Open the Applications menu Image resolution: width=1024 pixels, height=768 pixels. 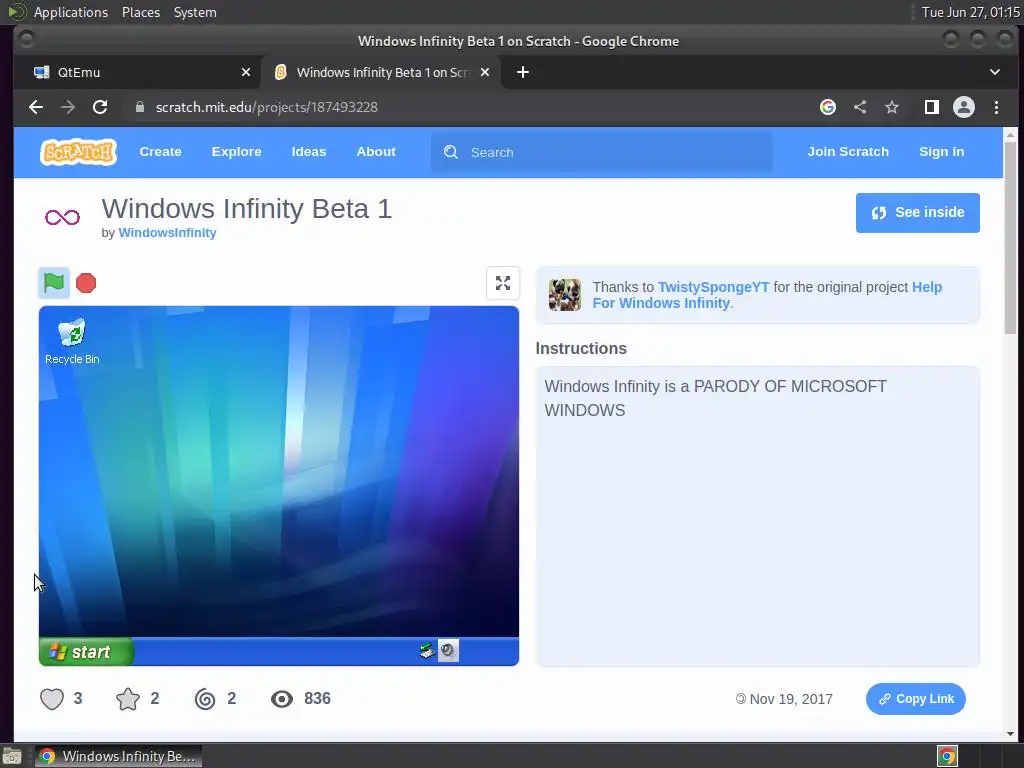(71, 12)
